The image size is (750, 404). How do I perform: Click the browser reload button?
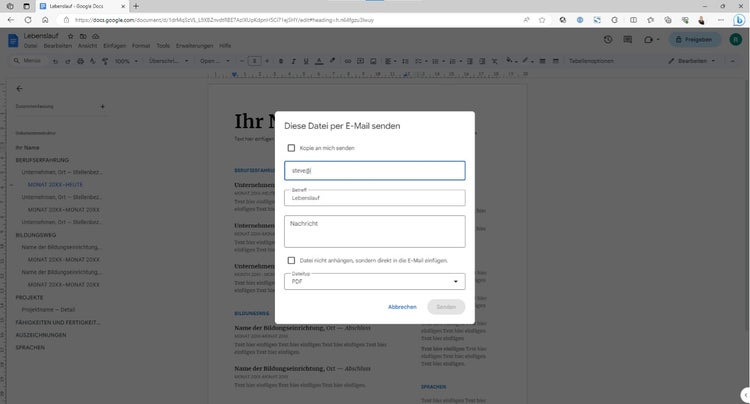click(x=28, y=20)
